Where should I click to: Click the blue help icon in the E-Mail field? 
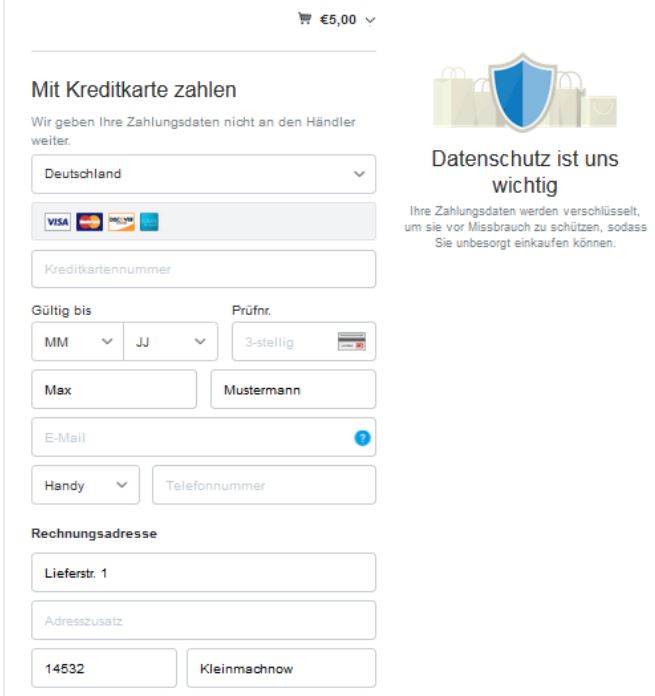(362, 438)
